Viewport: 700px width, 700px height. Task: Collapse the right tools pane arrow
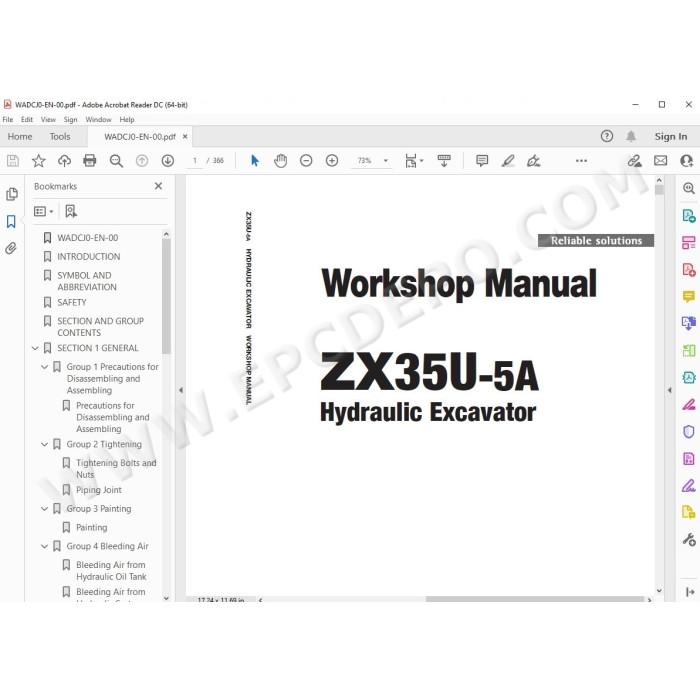tap(670, 390)
